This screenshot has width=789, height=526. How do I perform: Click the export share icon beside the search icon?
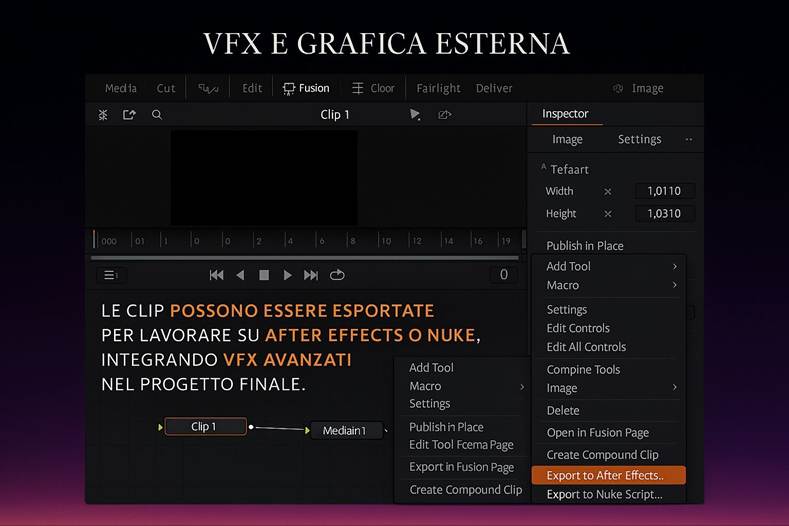[x=129, y=115]
